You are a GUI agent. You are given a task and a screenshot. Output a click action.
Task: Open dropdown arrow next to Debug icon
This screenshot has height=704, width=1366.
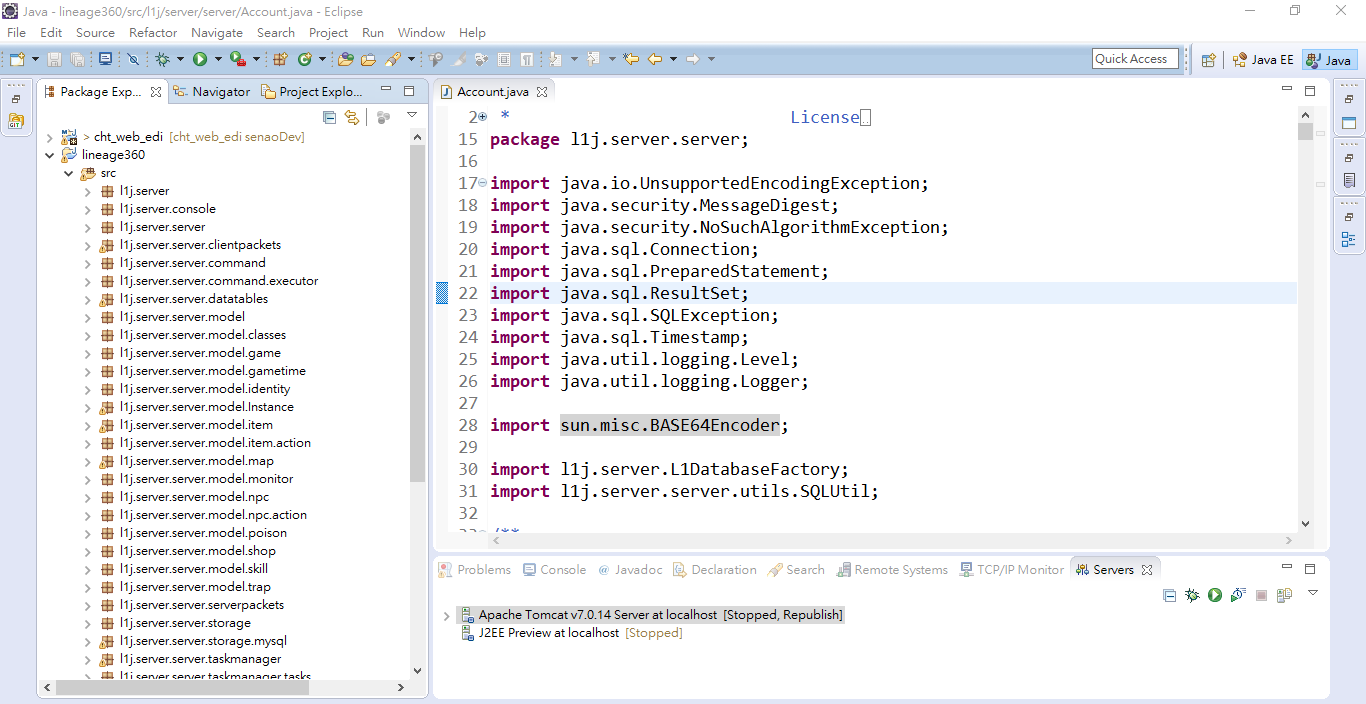pos(180,59)
